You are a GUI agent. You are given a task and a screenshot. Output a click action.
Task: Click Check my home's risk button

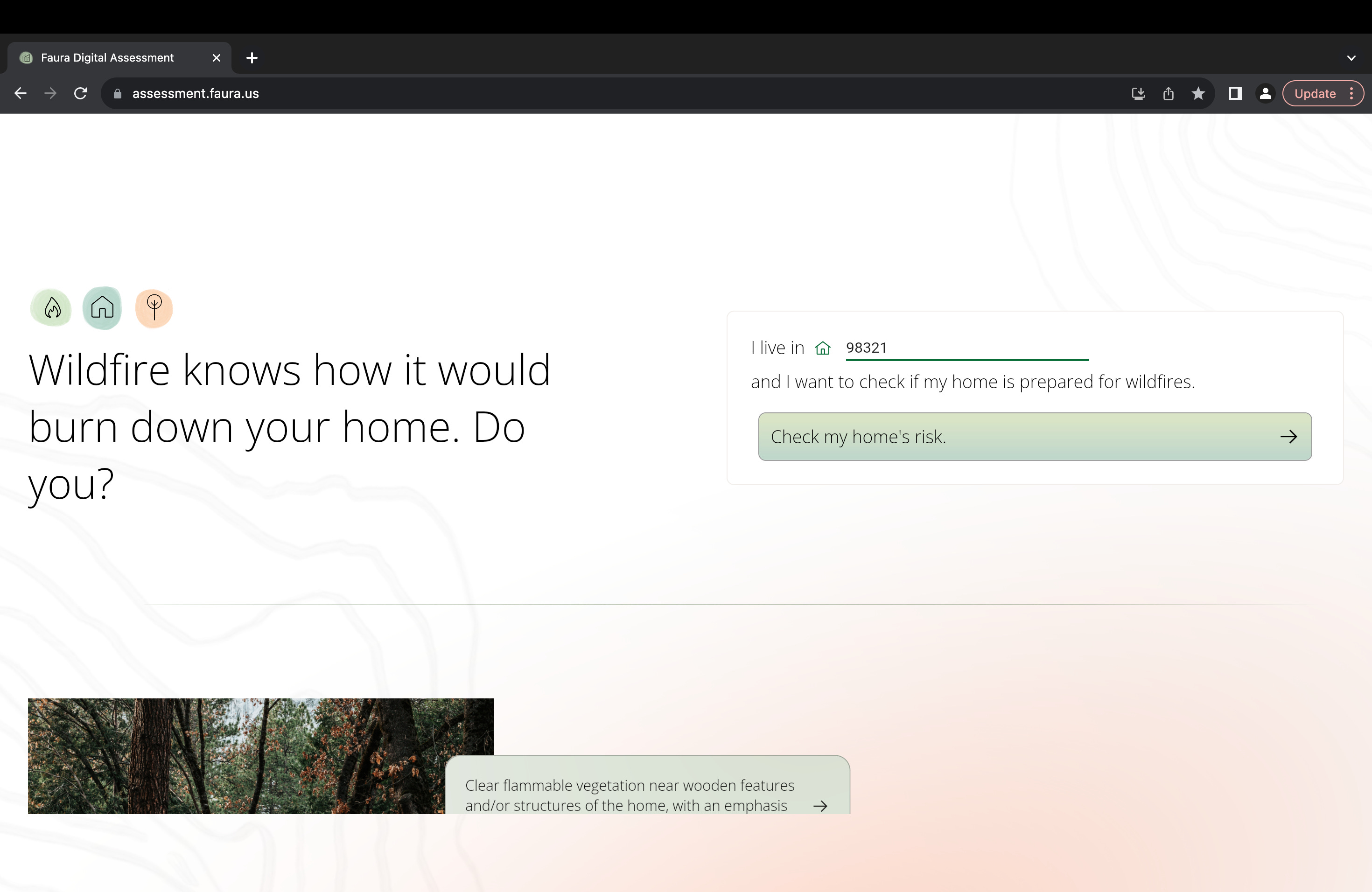pos(1034,437)
